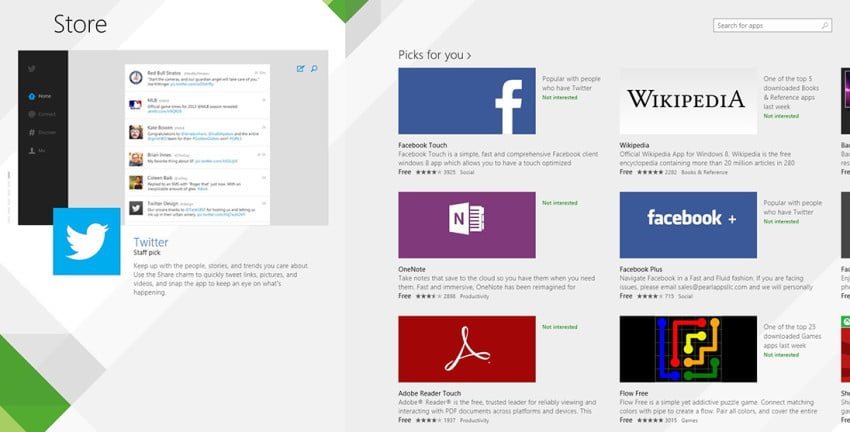
Task: Click the OneNote Productivity category label
Action: point(474,296)
